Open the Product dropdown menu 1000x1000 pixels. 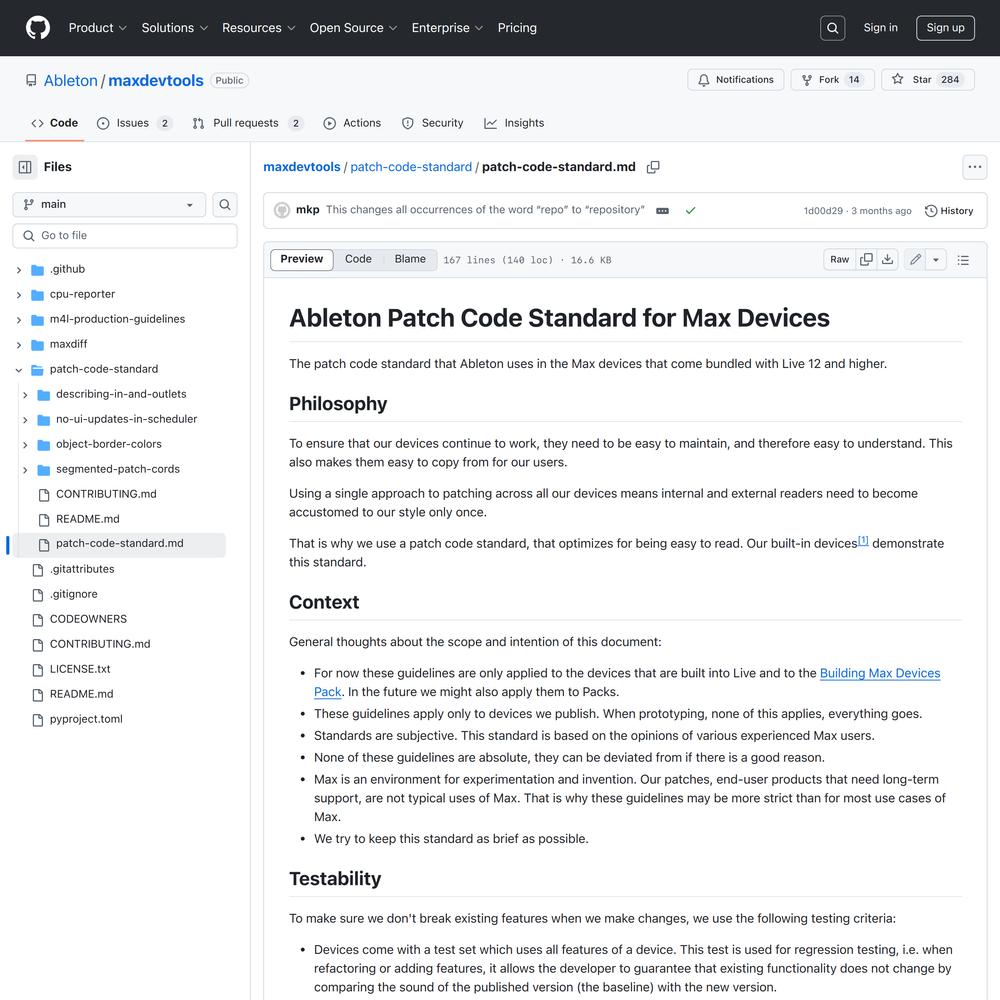[98, 28]
